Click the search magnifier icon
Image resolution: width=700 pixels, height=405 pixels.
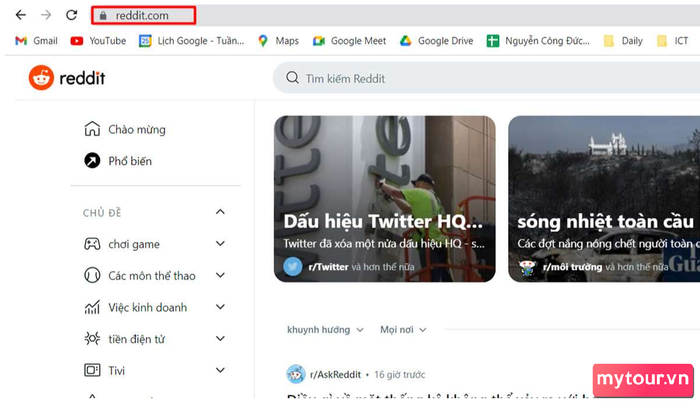tap(292, 78)
